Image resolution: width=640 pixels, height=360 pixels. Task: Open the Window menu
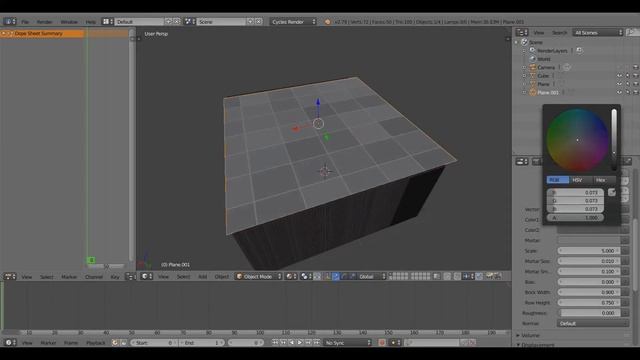[x=69, y=22]
